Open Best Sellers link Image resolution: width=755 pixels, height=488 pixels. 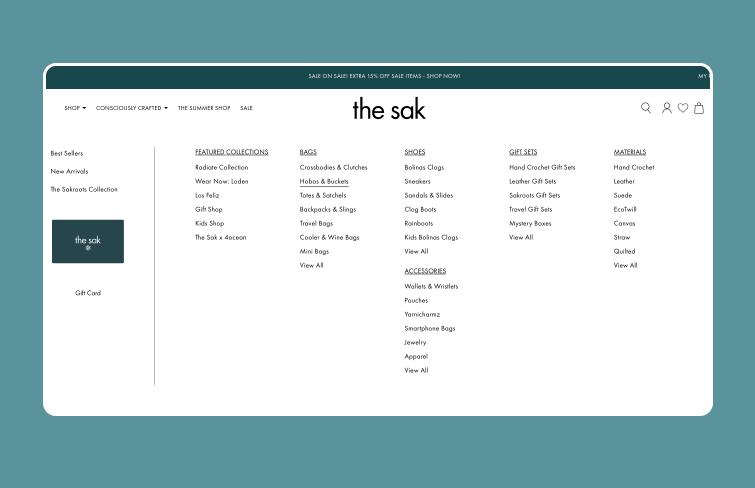pyautogui.click(x=67, y=153)
